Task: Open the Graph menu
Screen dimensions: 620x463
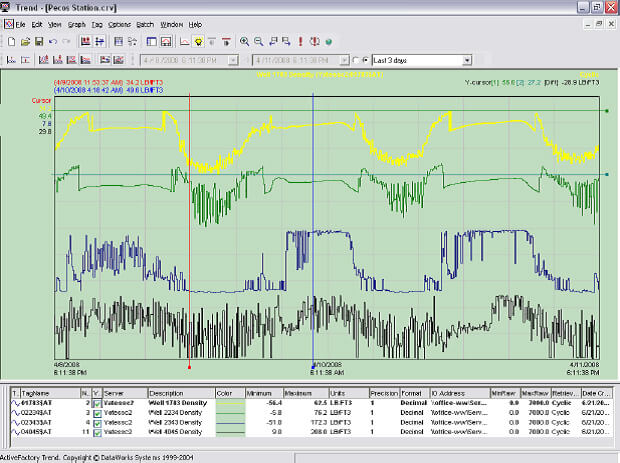Action: click(77, 25)
